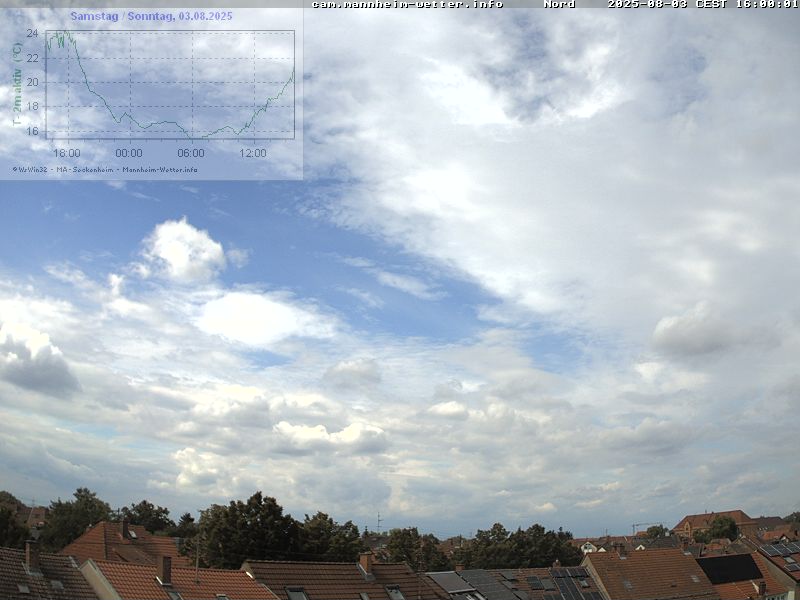This screenshot has height=600, width=800.
Task: Click the Samstag / Sonntag chart title
Action: 151,16
